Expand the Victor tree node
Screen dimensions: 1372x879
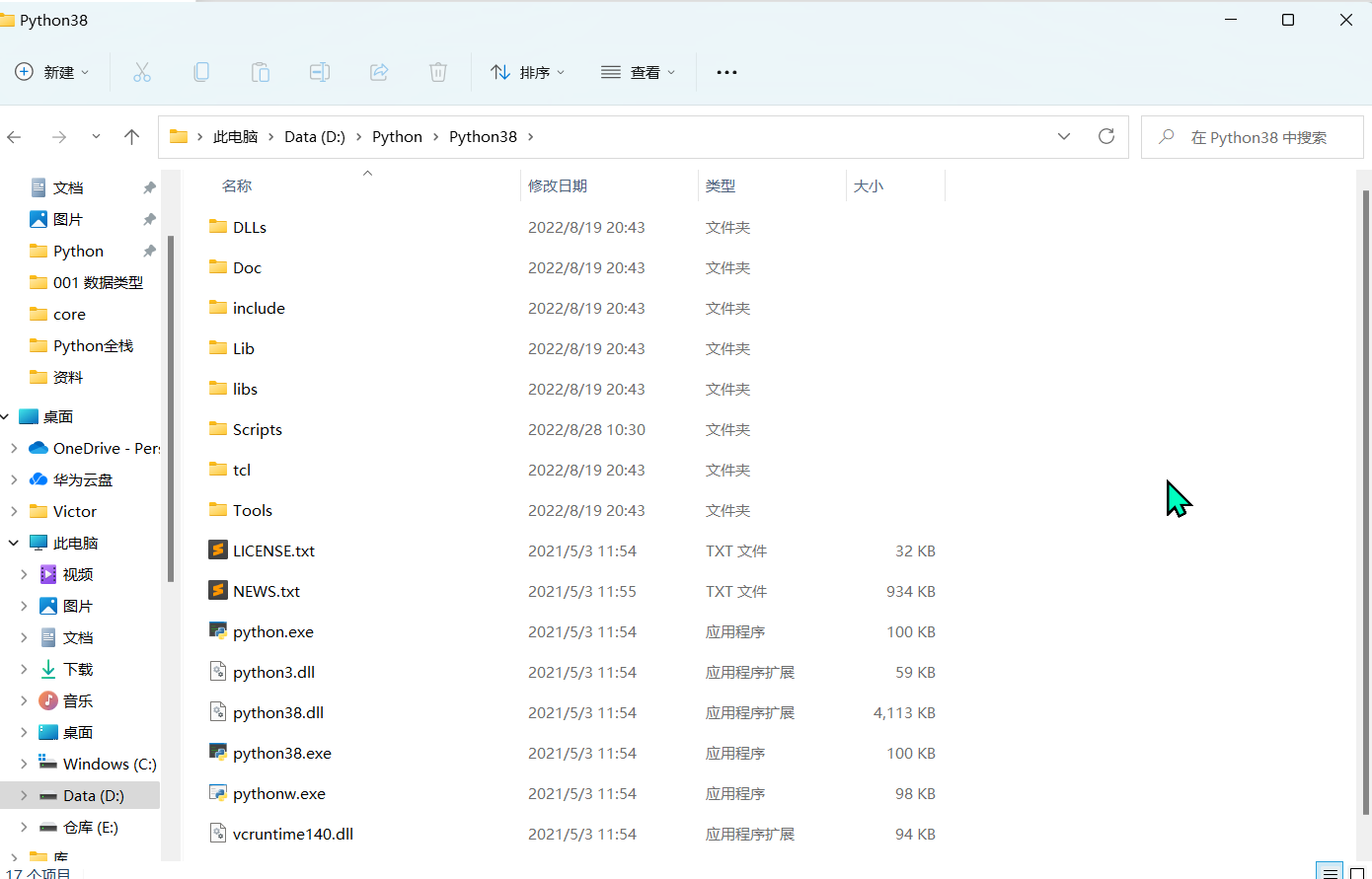(x=14, y=511)
